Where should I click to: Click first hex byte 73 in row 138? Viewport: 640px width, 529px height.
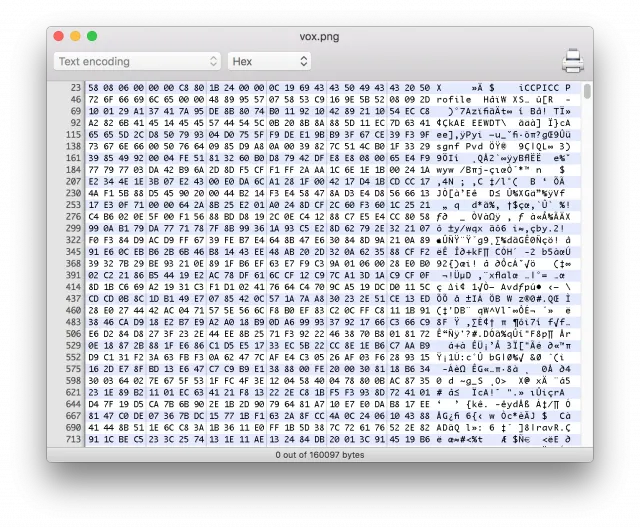click(93, 147)
